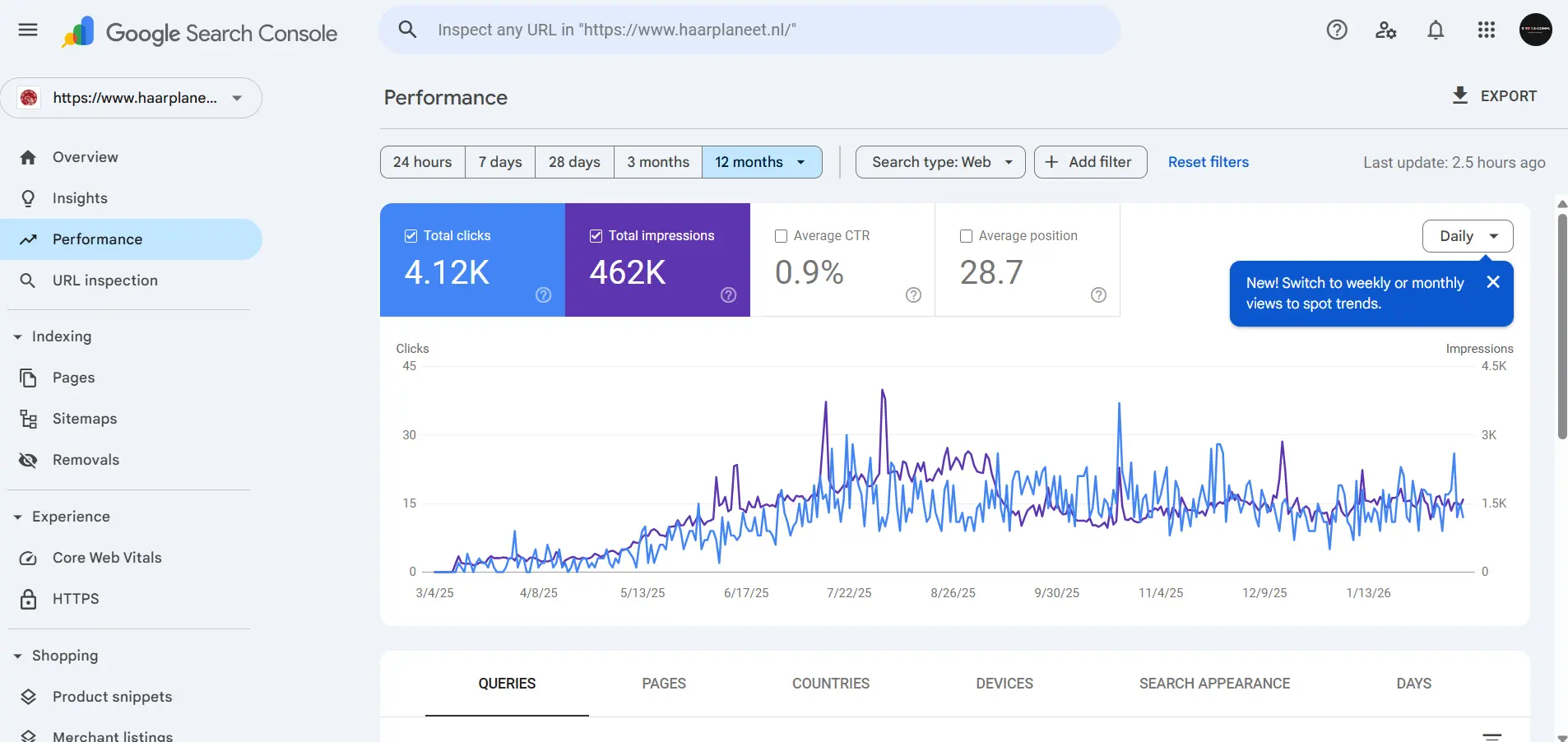Open the Search type: Web dropdown
This screenshot has width=1568, height=742.
click(940, 162)
